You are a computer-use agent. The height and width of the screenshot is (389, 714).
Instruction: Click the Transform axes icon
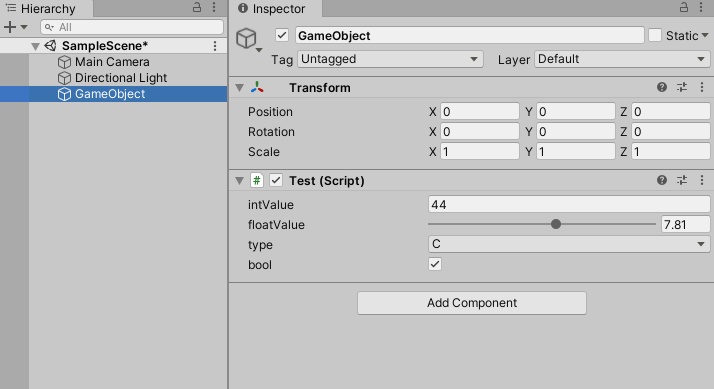pyautogui.click(x=257, y=87)
